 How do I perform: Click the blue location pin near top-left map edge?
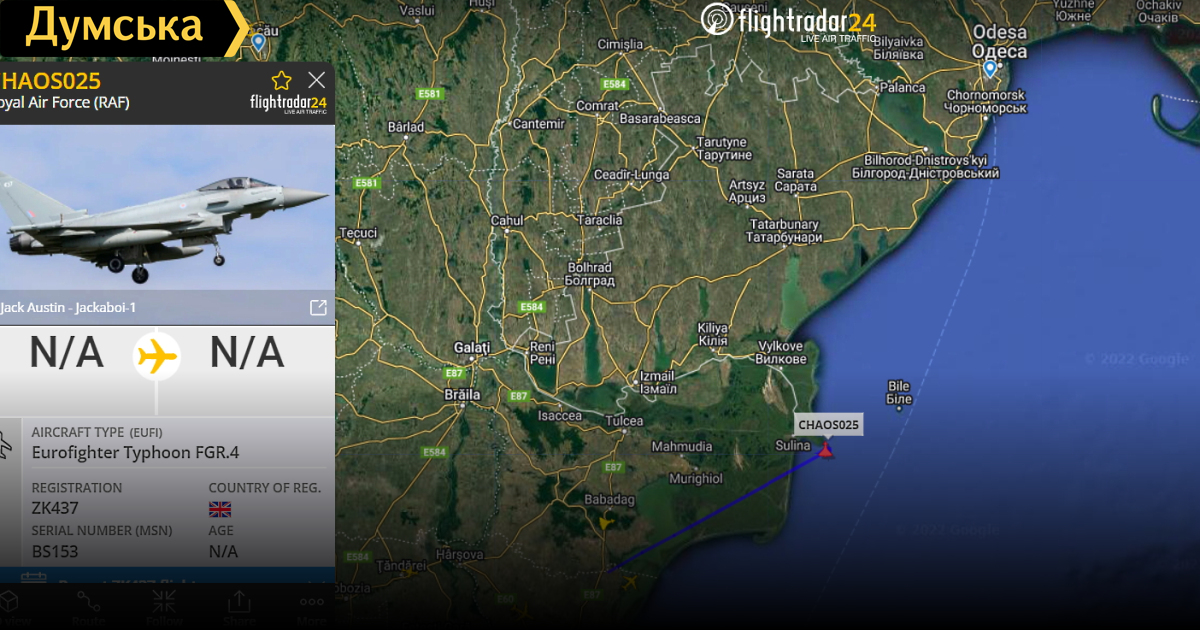coord(258,43)
